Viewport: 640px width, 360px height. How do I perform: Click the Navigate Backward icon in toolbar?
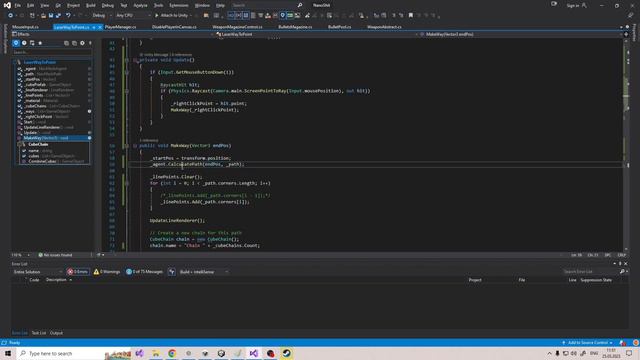10,16
